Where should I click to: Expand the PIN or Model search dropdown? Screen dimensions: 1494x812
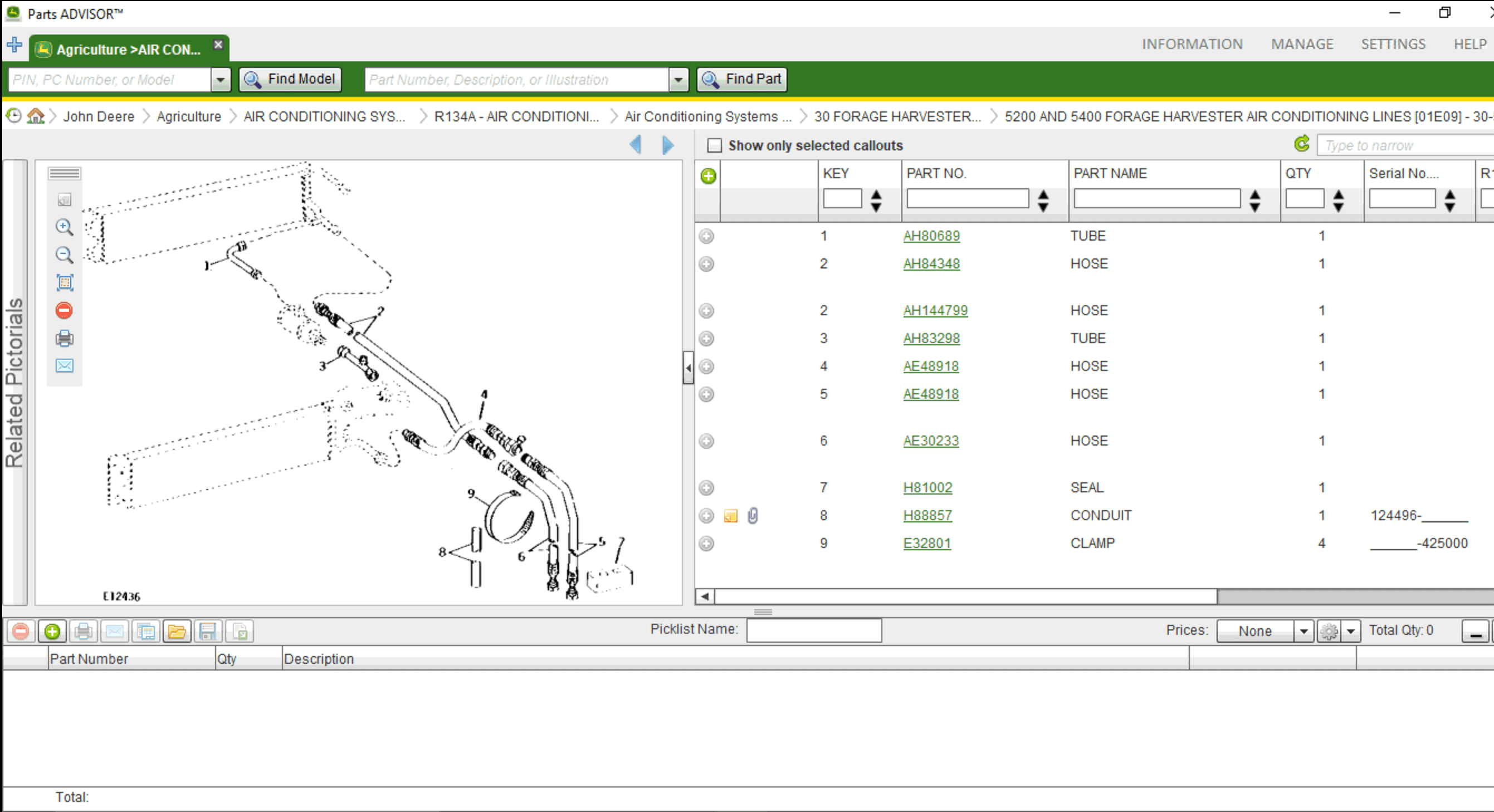[221, 80]
